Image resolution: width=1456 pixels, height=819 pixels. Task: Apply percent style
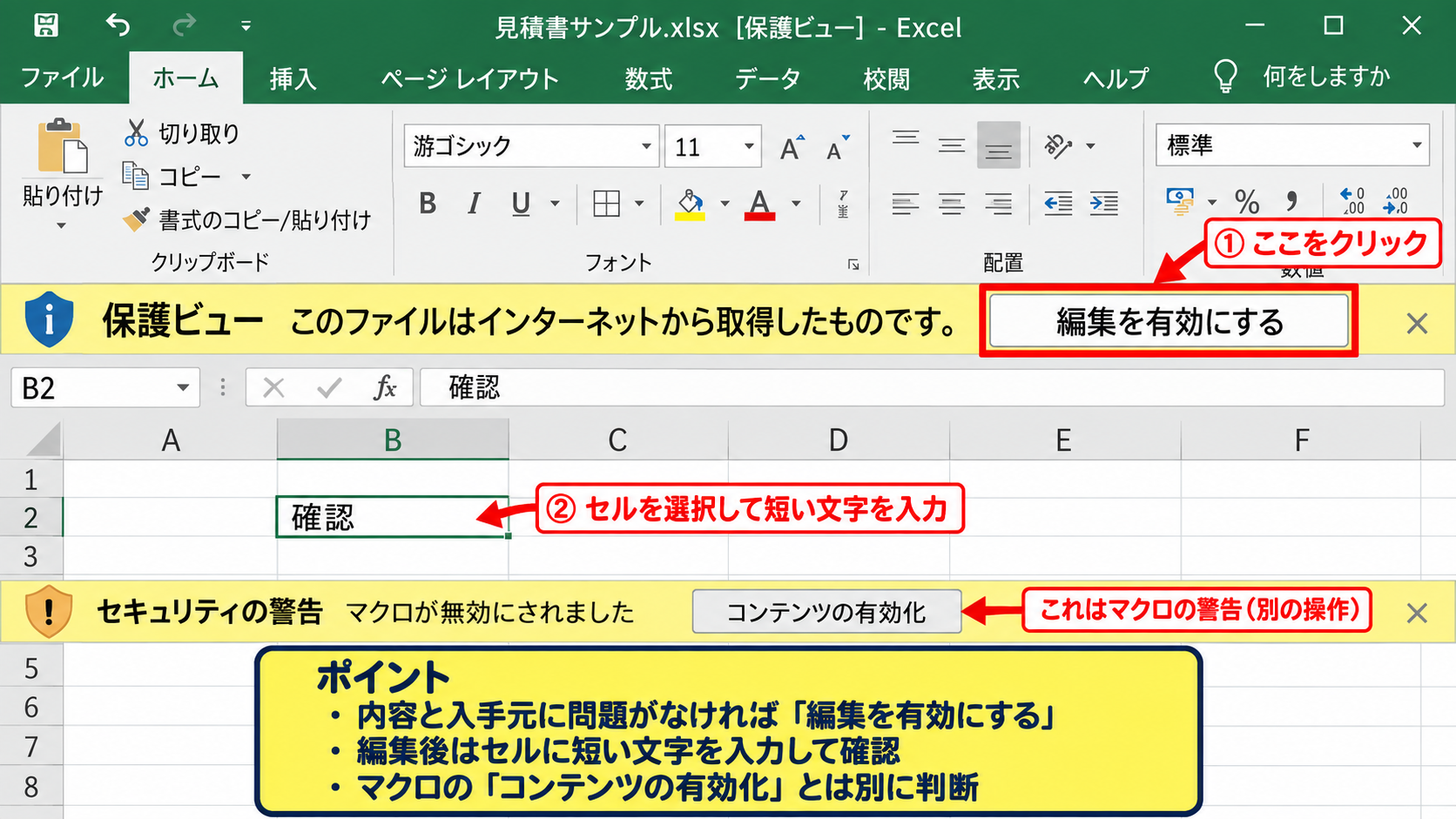(1247, 203)
